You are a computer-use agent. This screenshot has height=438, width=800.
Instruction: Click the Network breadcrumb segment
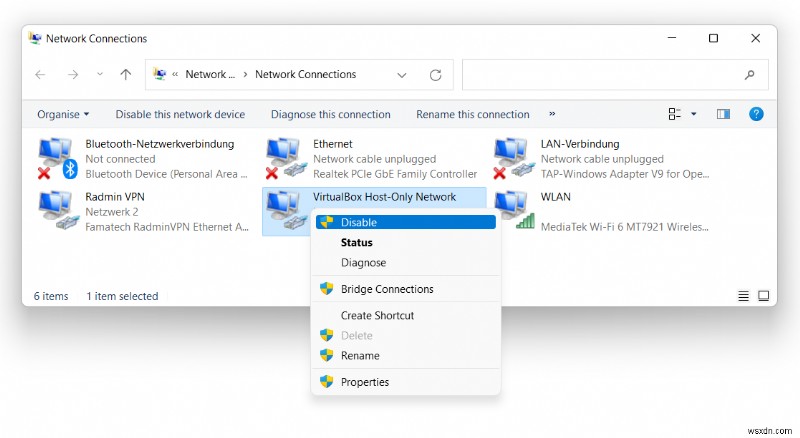[x=210, y=75]
